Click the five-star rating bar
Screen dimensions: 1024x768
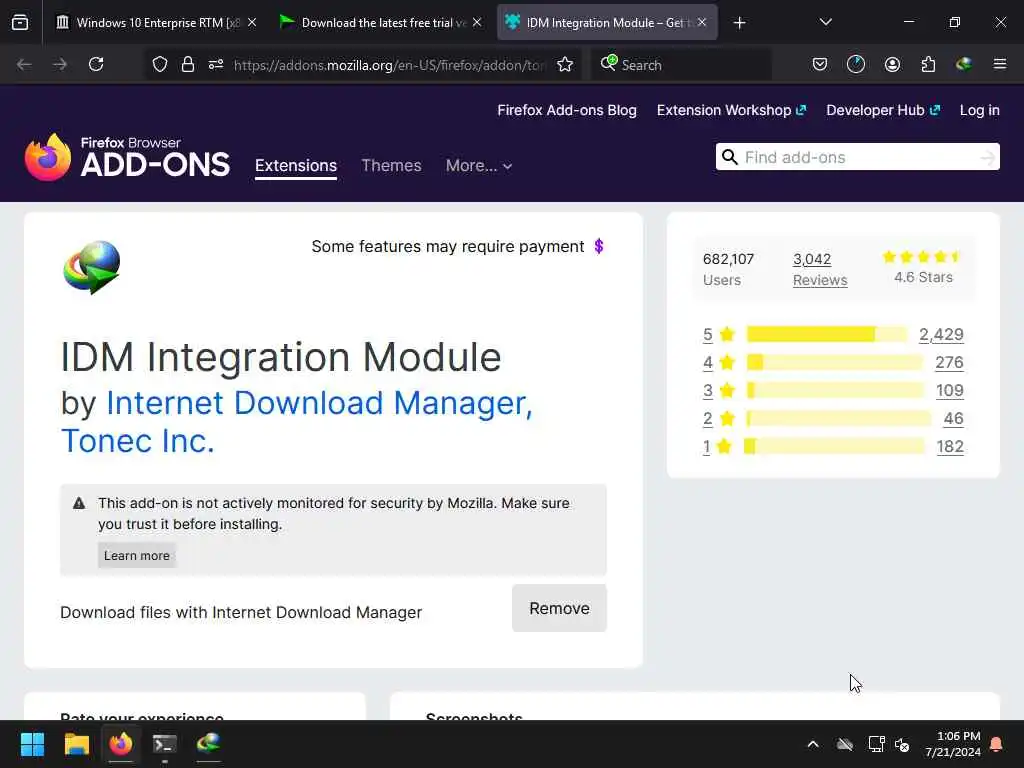[827, 334]
